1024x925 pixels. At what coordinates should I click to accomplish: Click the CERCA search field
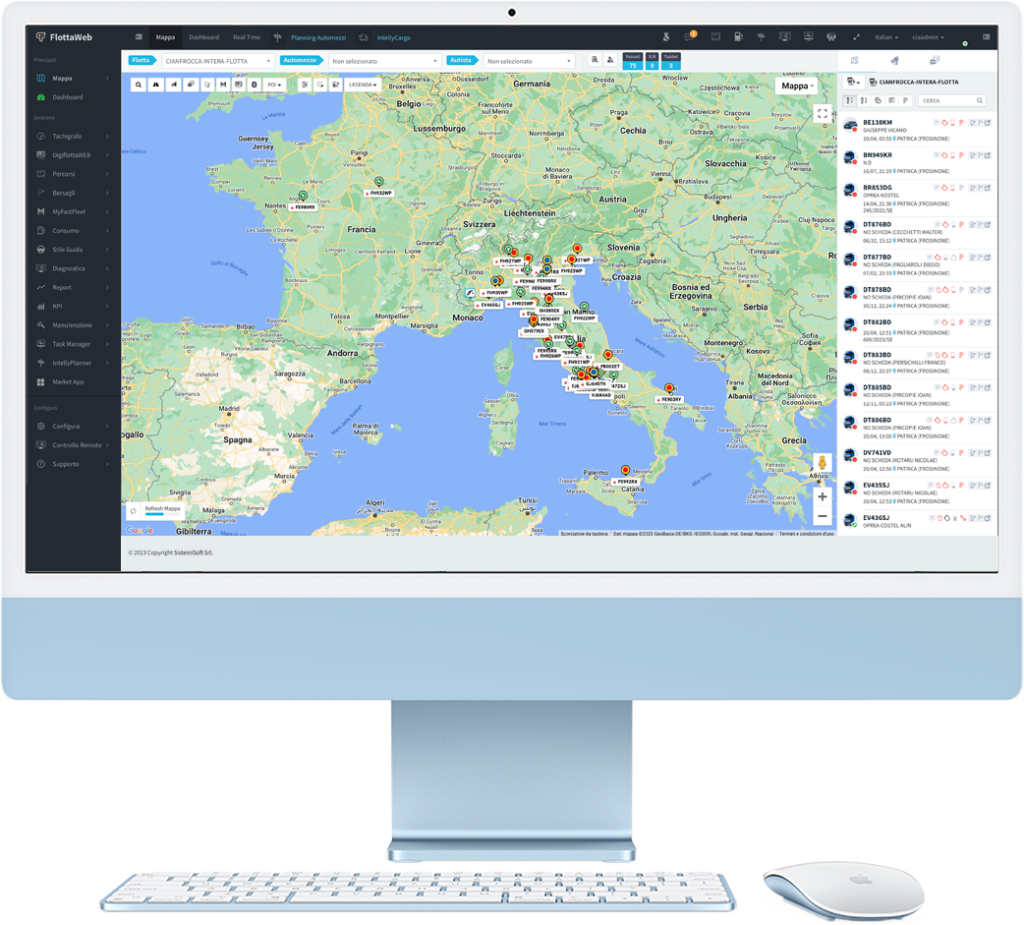coord(951,101)
